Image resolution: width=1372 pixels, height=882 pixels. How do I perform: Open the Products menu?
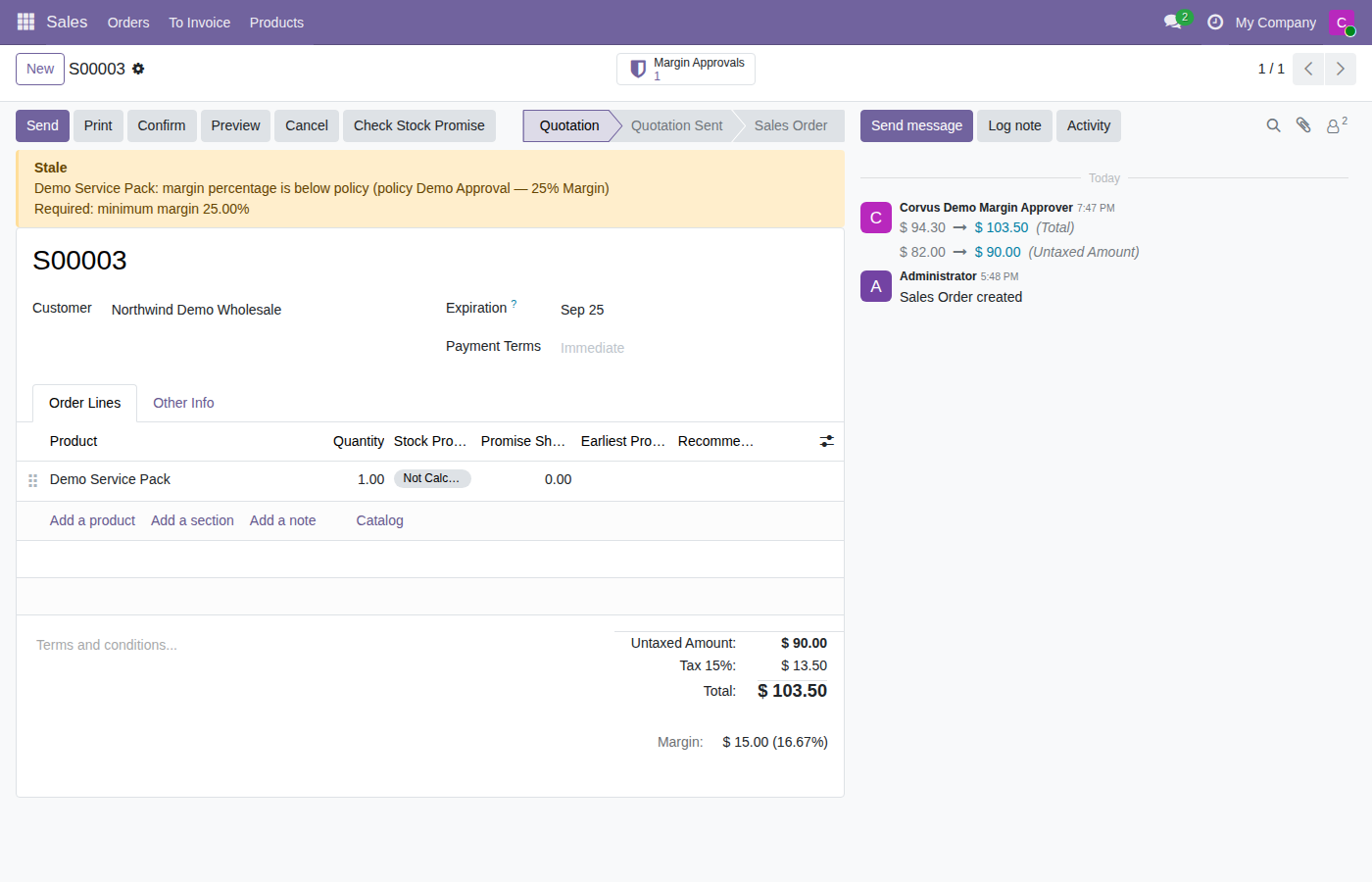276,22
